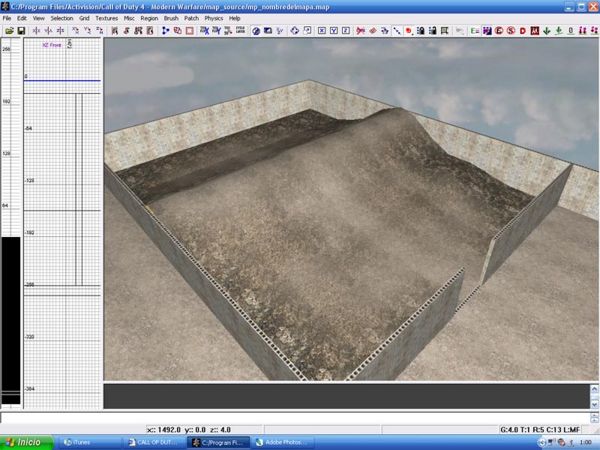The image size is (600, 450).
Task: Click the plain green down-arrow icon
Action: point(547,31)
